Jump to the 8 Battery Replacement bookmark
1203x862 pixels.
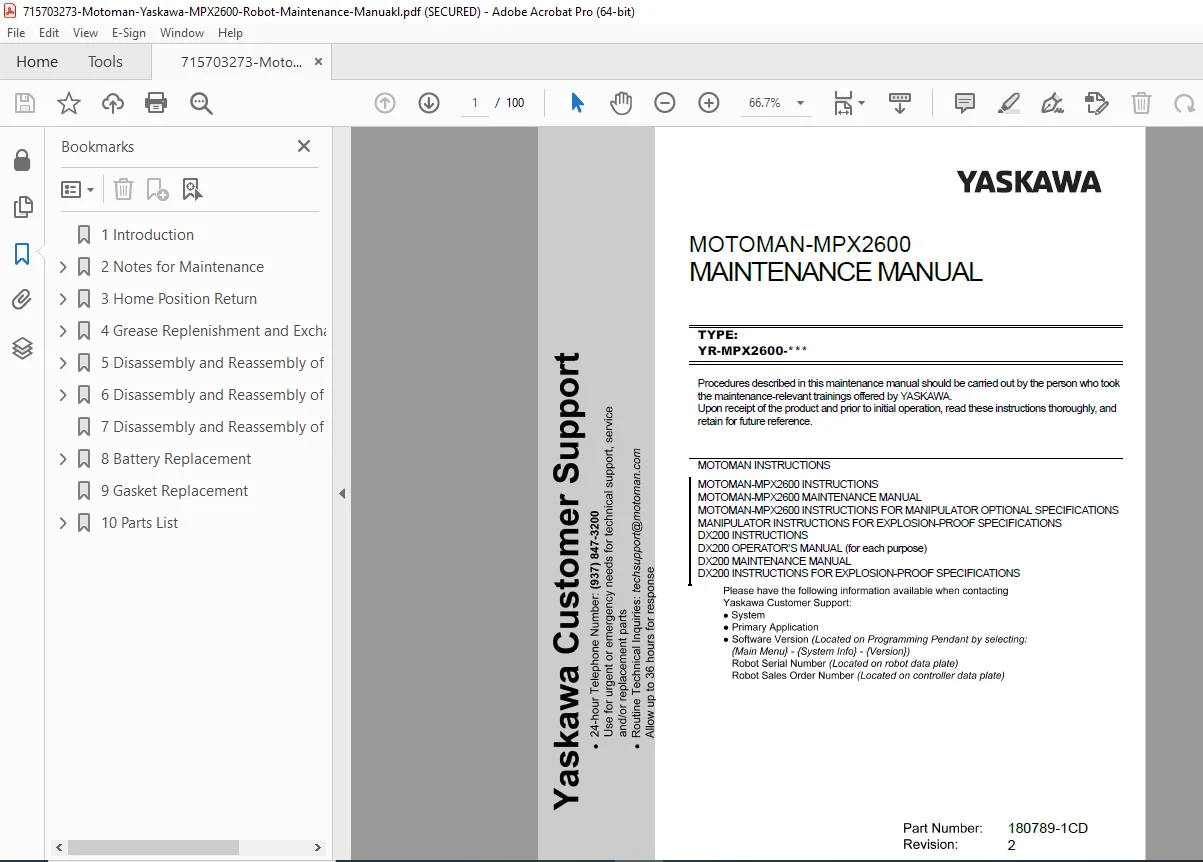tap(176, 459)
